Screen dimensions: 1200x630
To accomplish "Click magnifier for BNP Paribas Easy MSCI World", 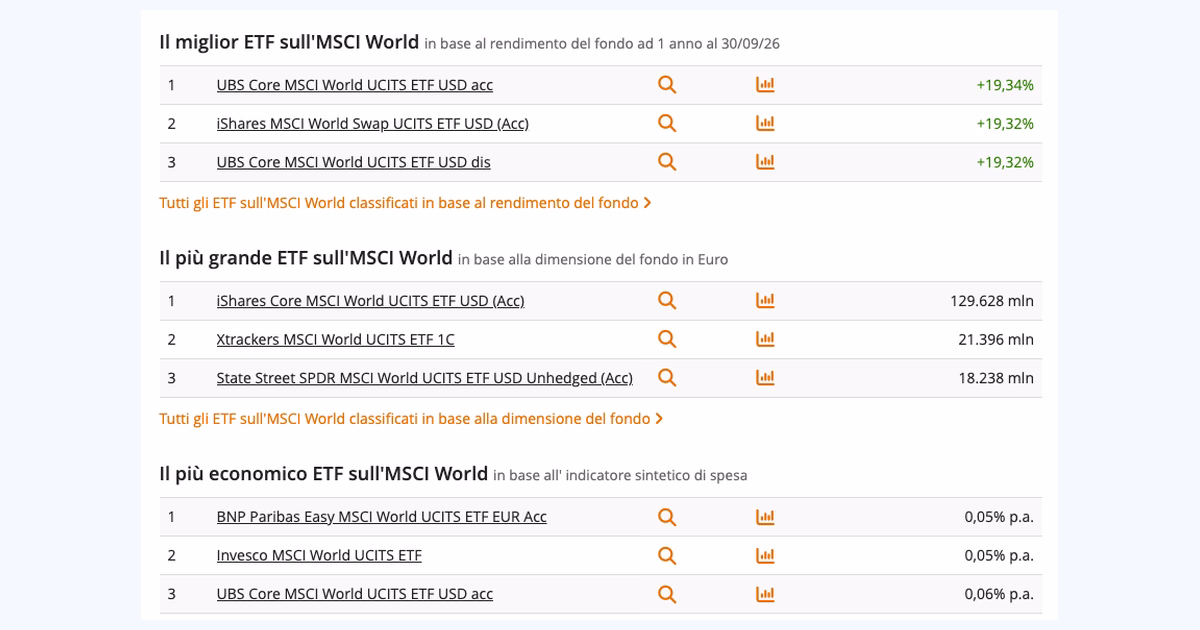I will point(667,517).
